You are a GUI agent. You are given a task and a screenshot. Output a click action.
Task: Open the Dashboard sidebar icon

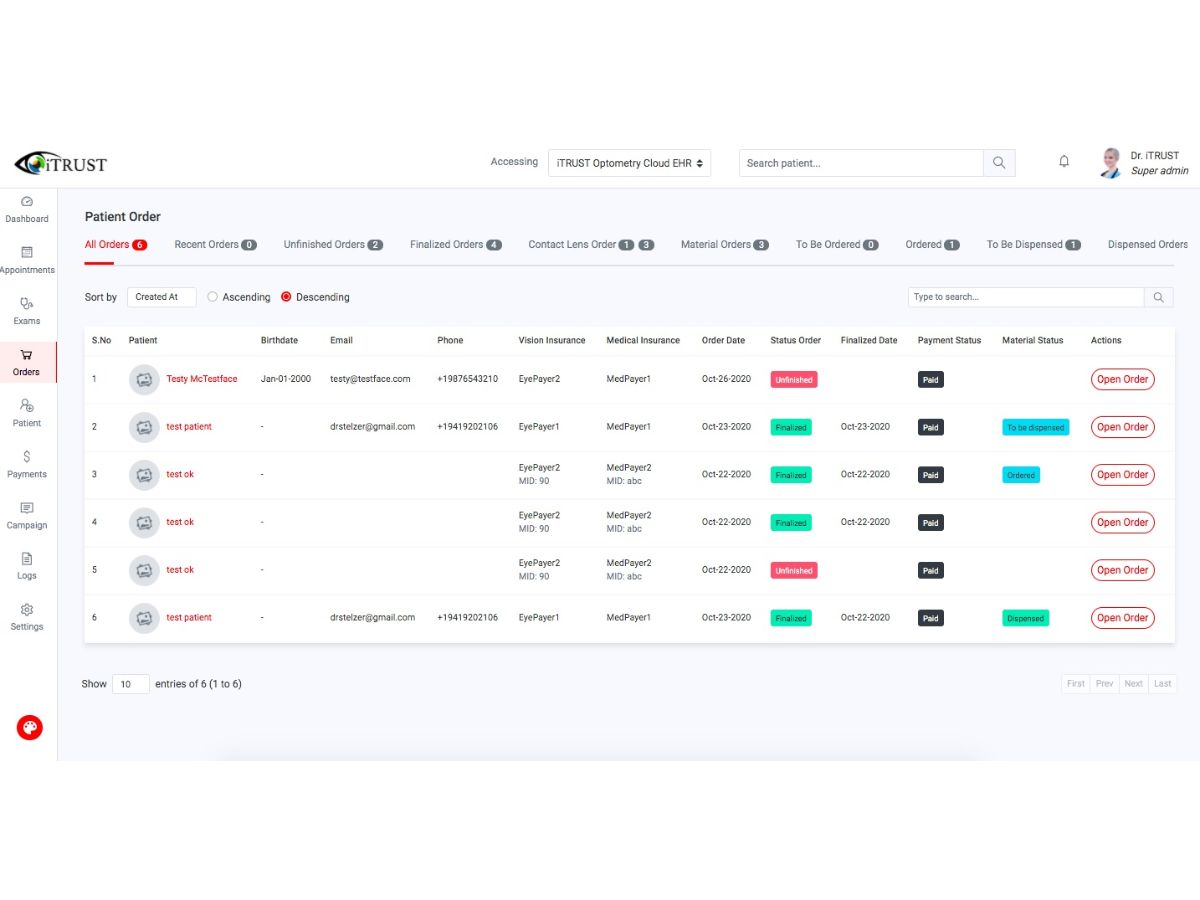(x=27, y=201)
